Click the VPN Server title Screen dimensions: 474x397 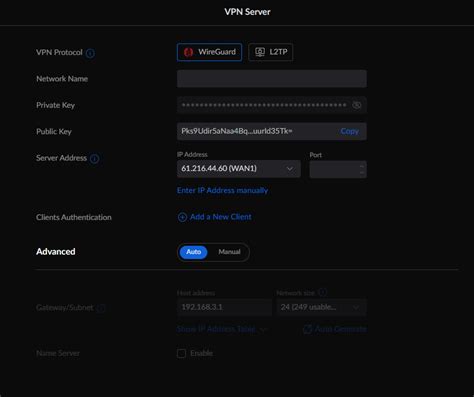[247, 12]
